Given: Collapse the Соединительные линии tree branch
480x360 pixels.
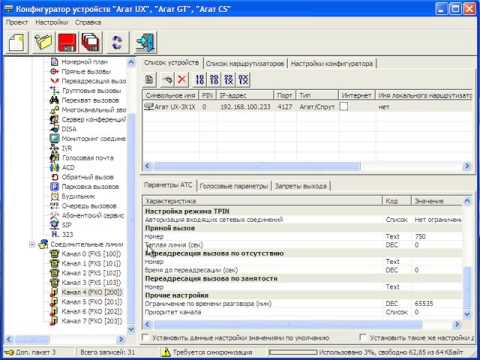Looking at the screenshot, I should click(x=32, y=245).
